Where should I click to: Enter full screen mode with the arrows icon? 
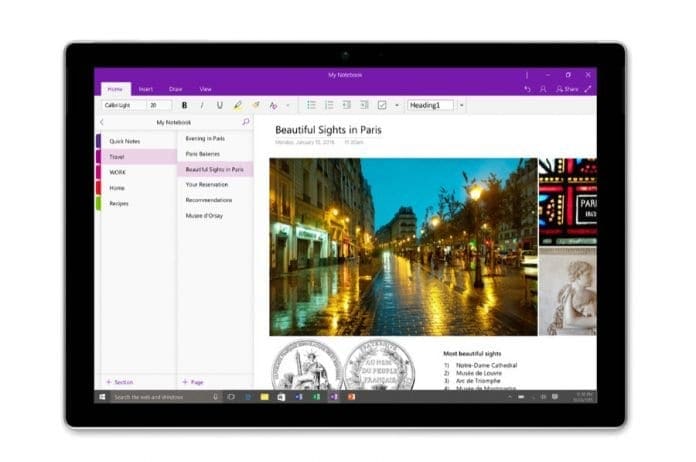(588, 89)
